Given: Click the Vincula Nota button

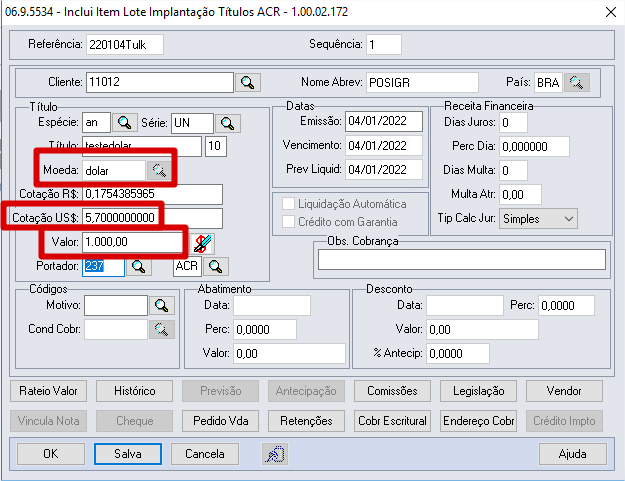Looking at the screenshot, I should 48,421.
